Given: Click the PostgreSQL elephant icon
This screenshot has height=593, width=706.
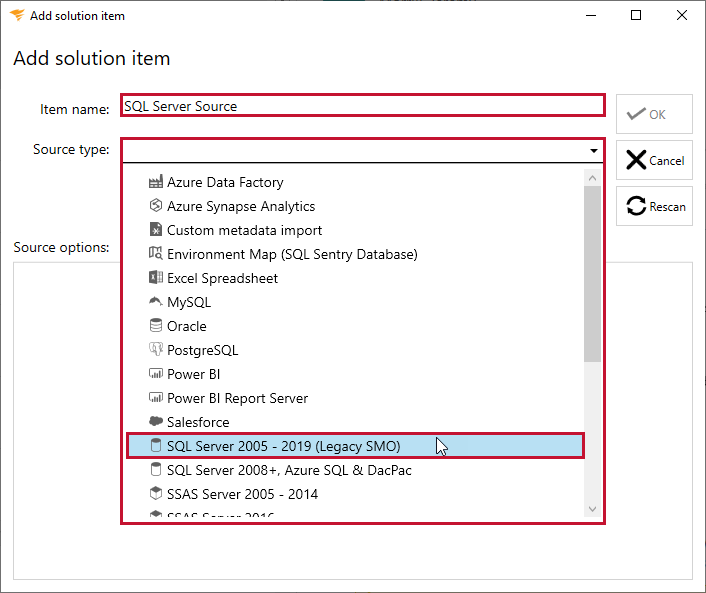Looking at the screenshot, I should point(155,349).
